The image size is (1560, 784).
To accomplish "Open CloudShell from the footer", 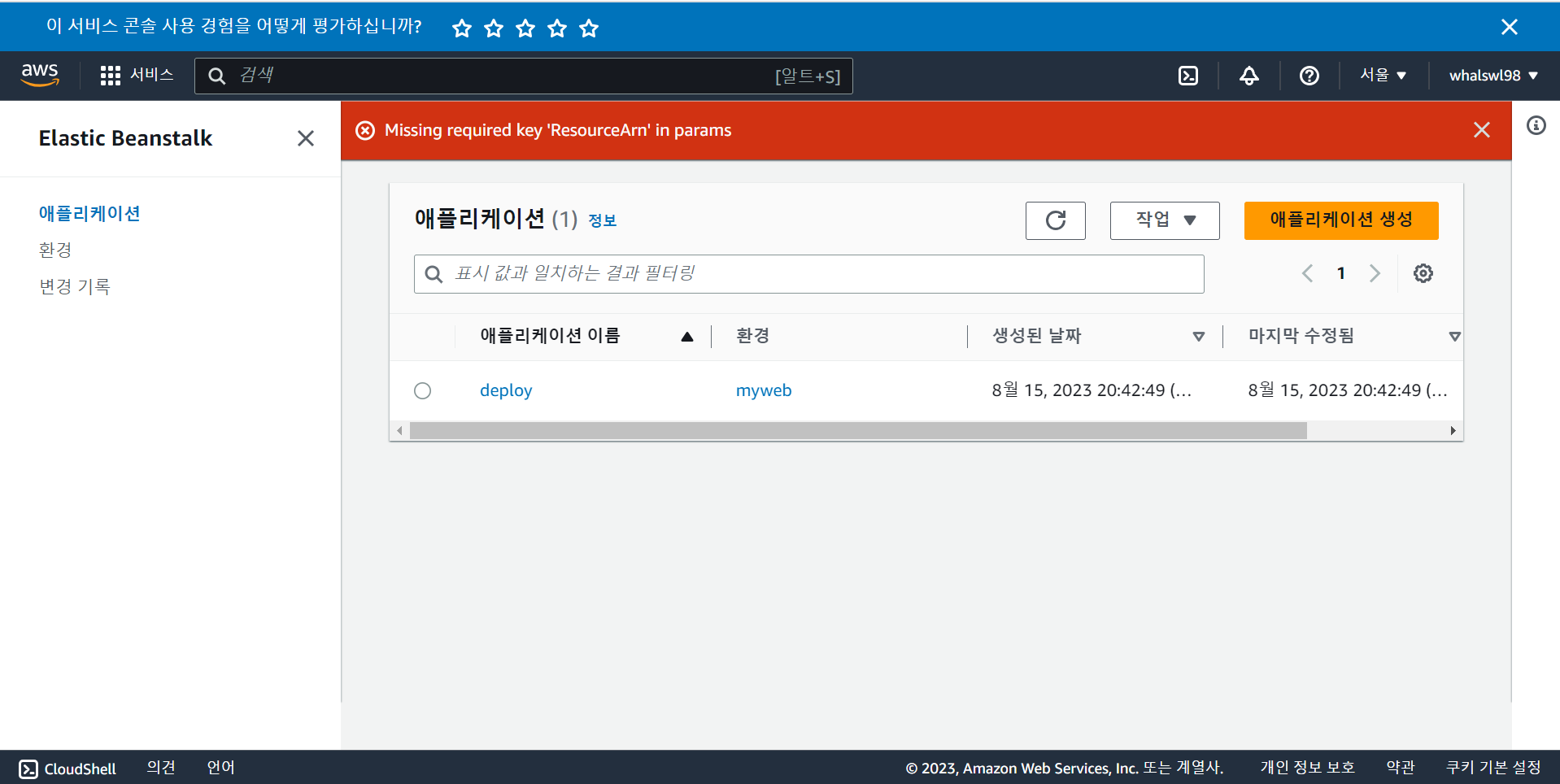I will [68, 769].
